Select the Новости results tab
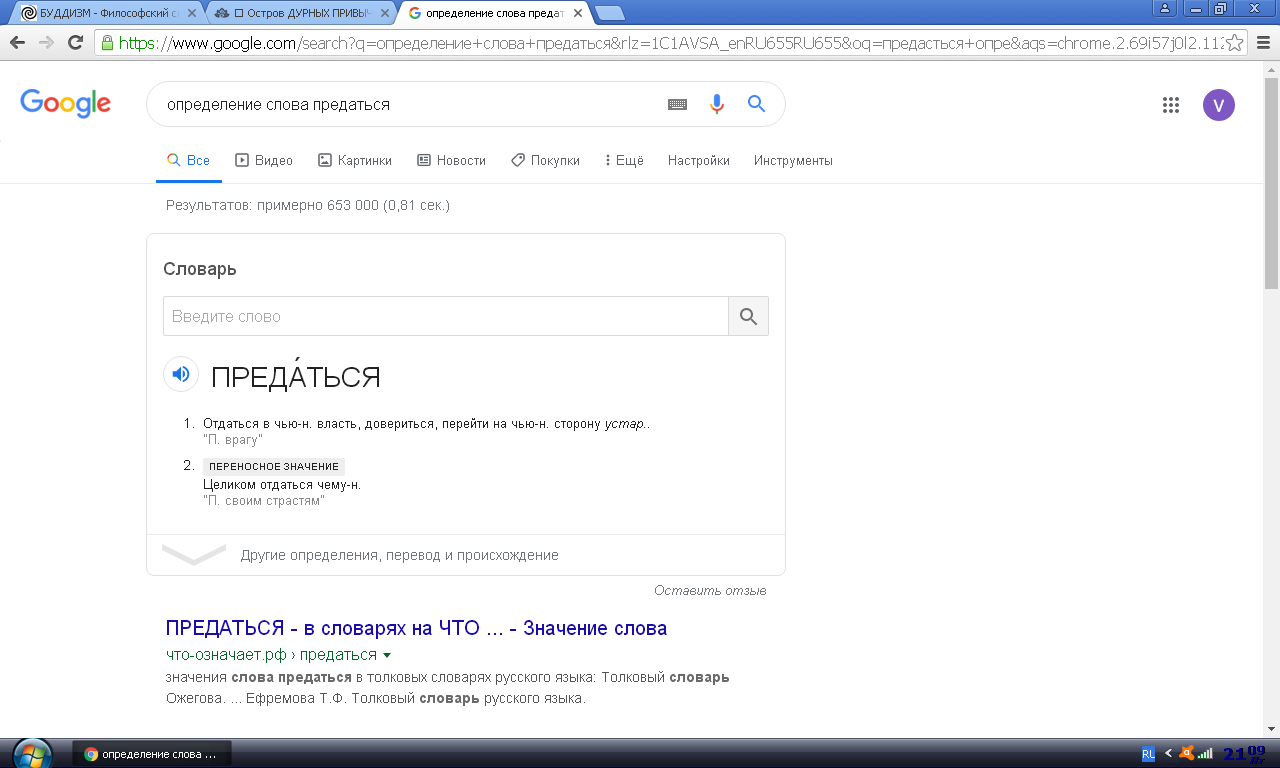This screenshot has width=1280, height=768. coord(451,160)
